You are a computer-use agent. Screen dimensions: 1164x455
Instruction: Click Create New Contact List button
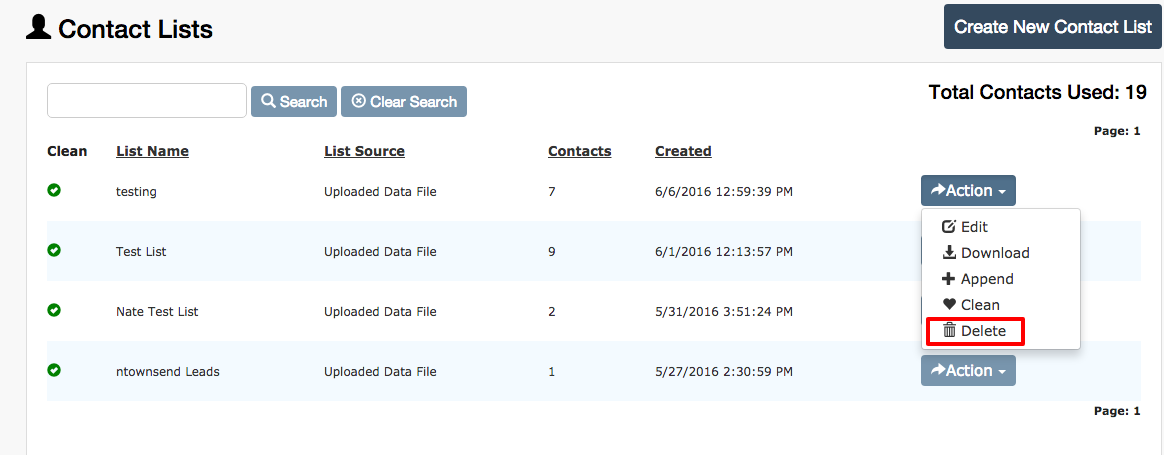1053,27
